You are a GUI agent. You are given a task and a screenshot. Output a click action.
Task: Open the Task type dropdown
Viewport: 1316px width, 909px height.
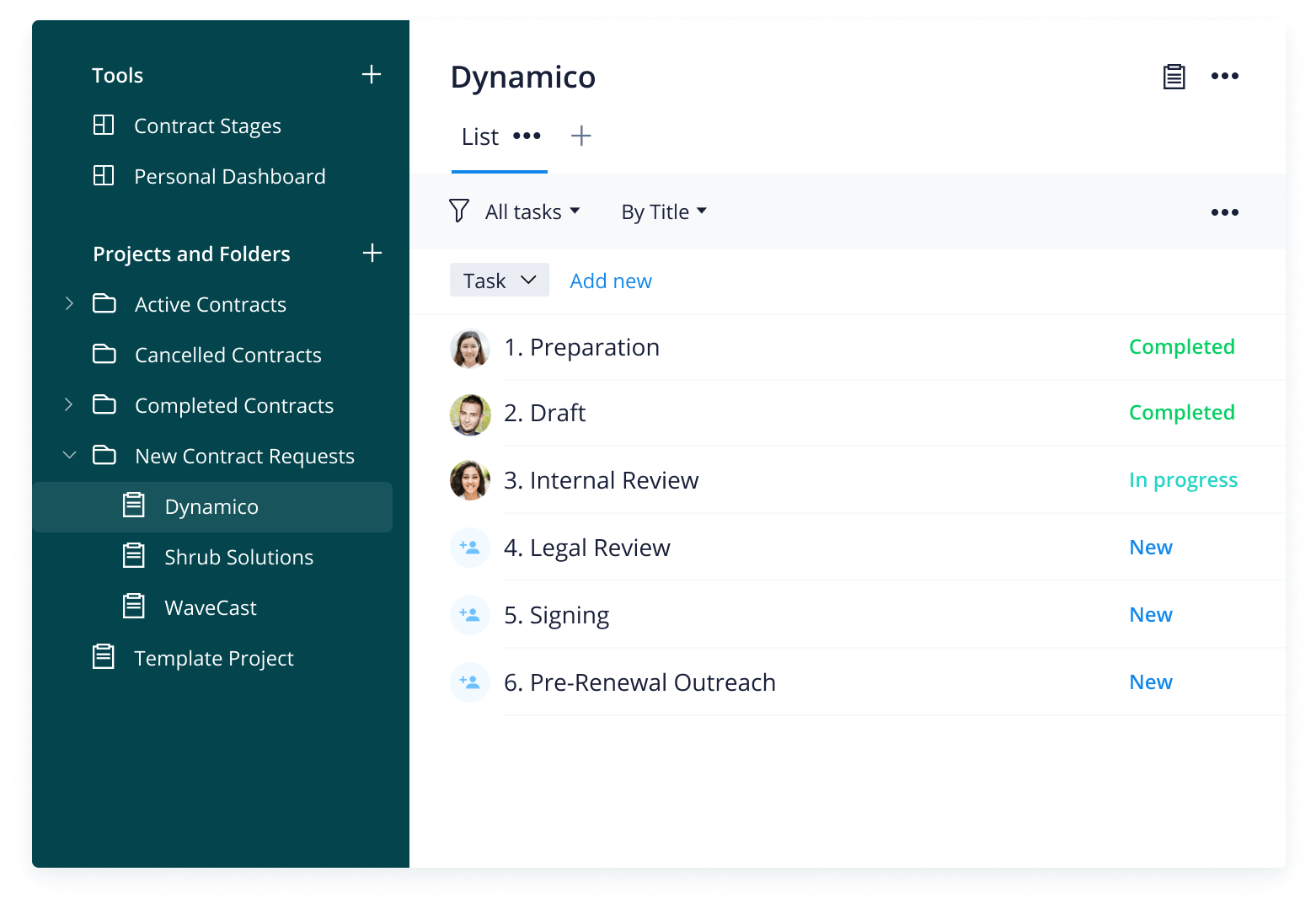(x=500, y=280)
